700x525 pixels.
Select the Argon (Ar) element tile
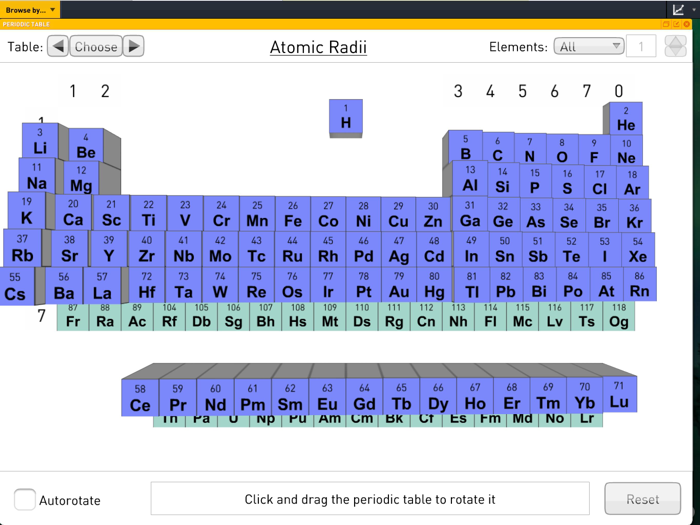pos(633,182)
